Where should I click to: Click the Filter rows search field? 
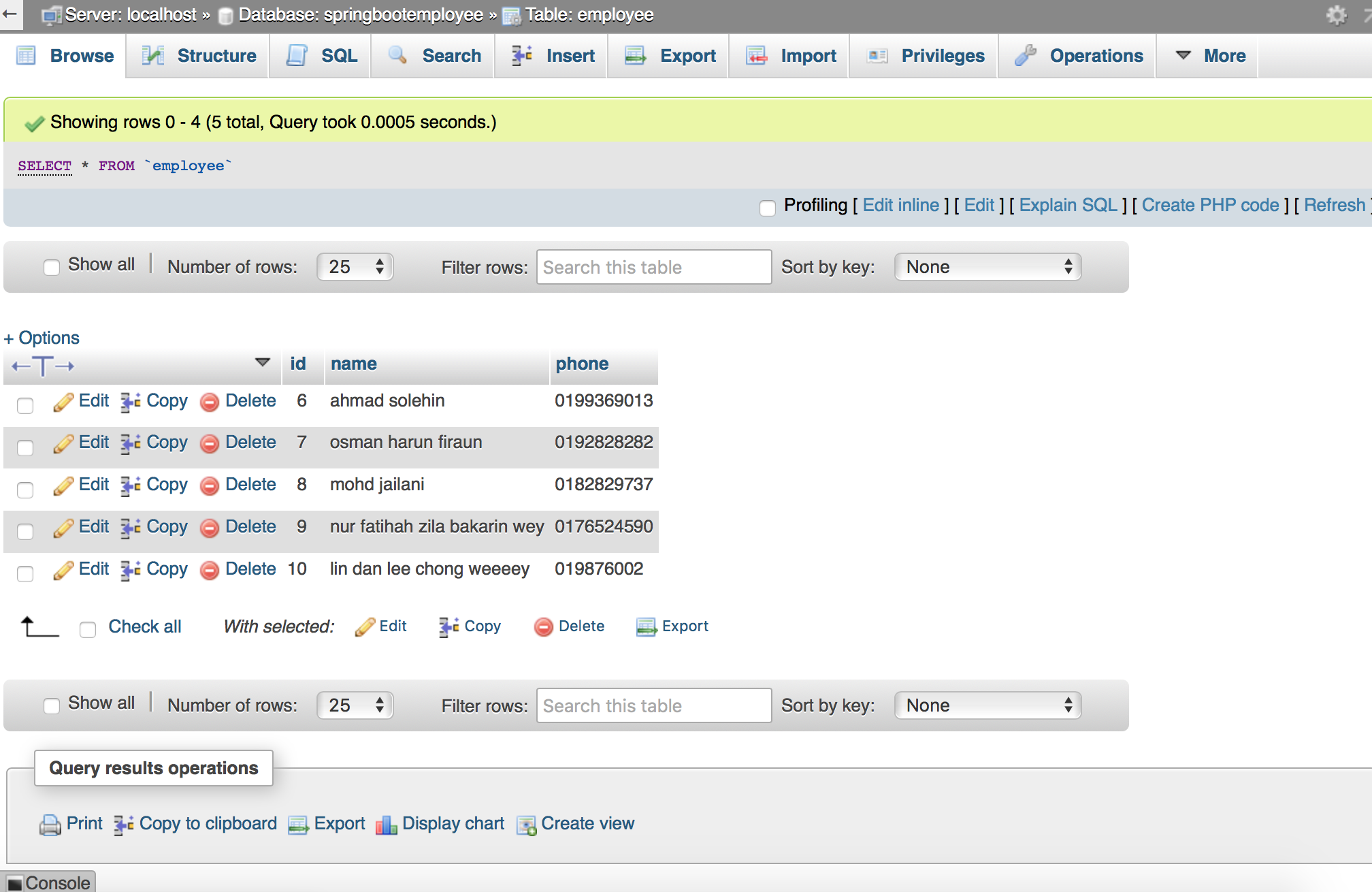pyautogui.click(x=653, y=267)
